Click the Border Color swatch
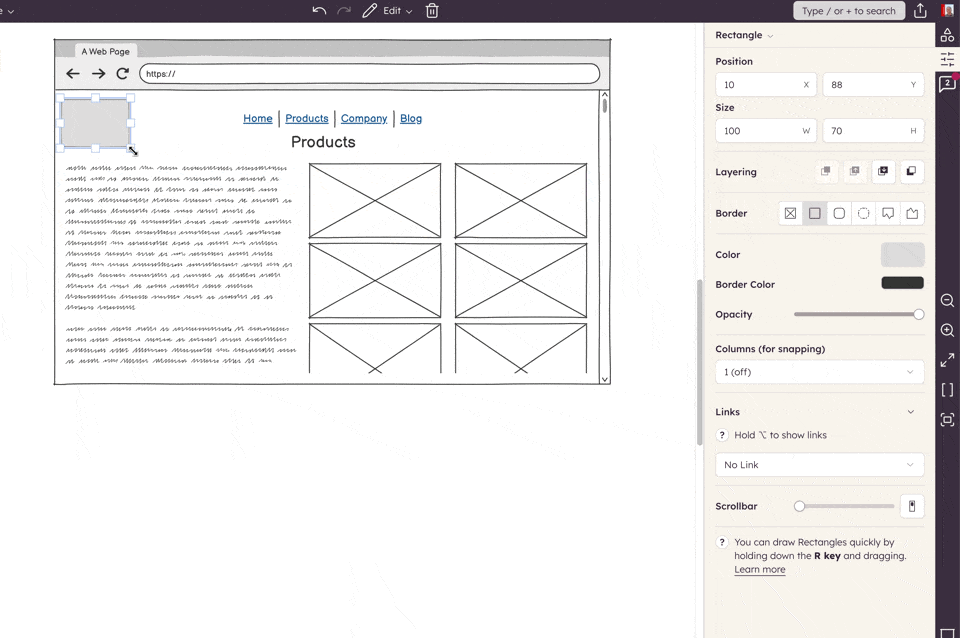 [x=902, y=284]
